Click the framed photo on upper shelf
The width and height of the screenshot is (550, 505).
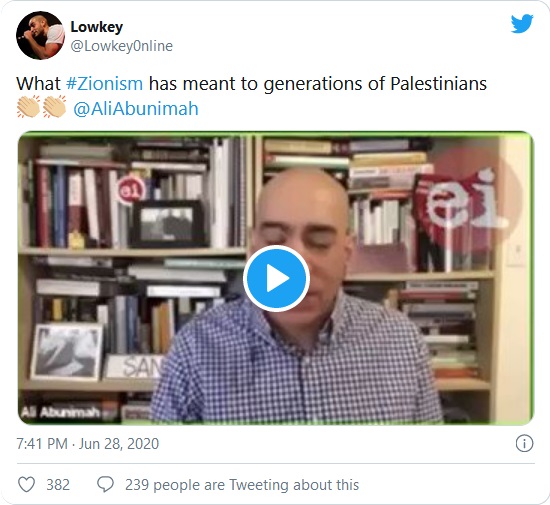pos(167,224)
